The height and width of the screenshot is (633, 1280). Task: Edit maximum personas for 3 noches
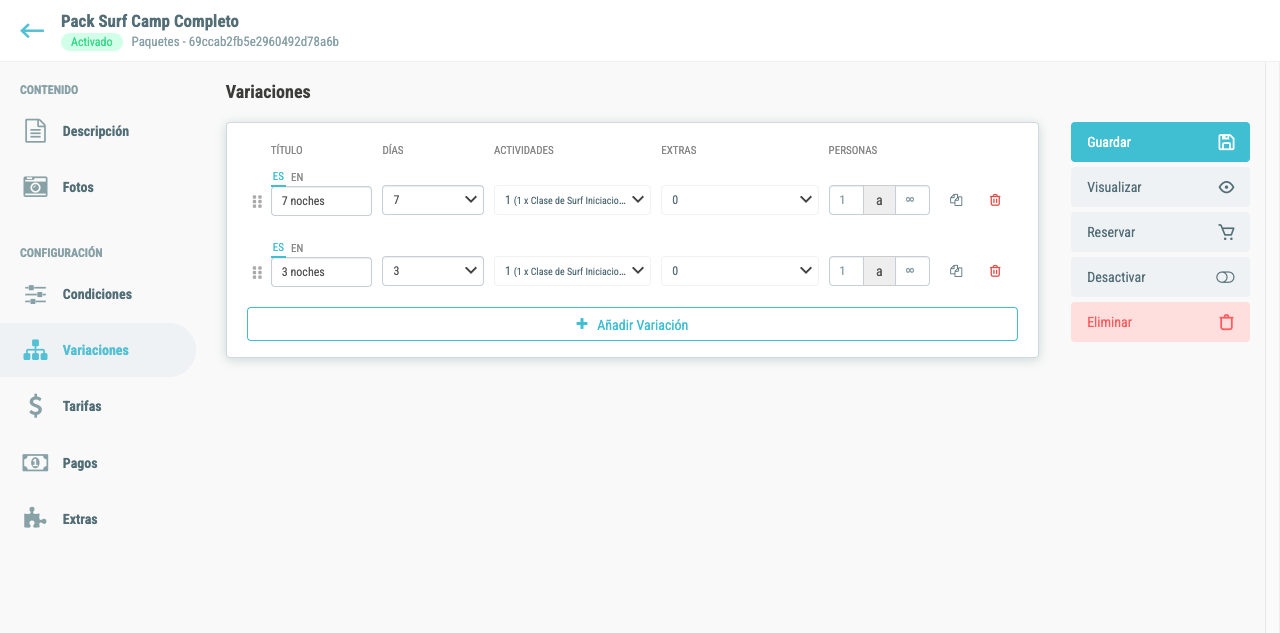click(912, 271)
